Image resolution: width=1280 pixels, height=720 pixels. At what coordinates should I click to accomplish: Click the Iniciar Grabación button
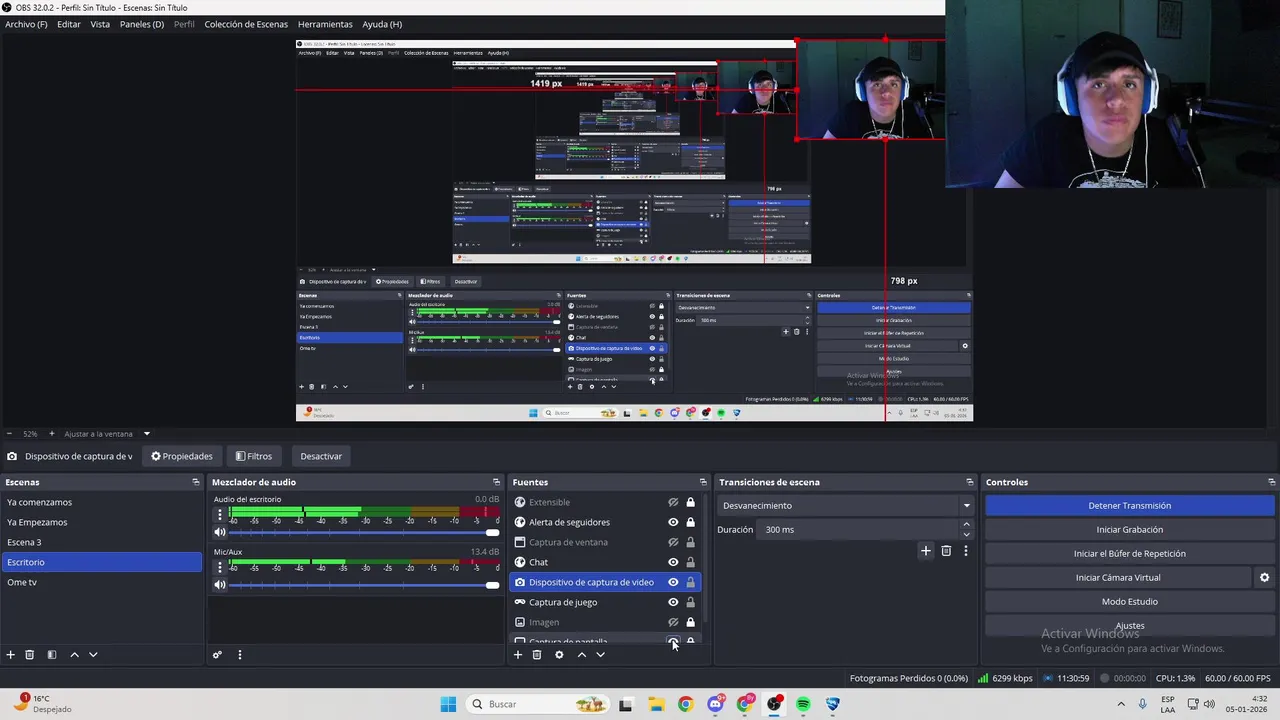tap(1129, 529)
